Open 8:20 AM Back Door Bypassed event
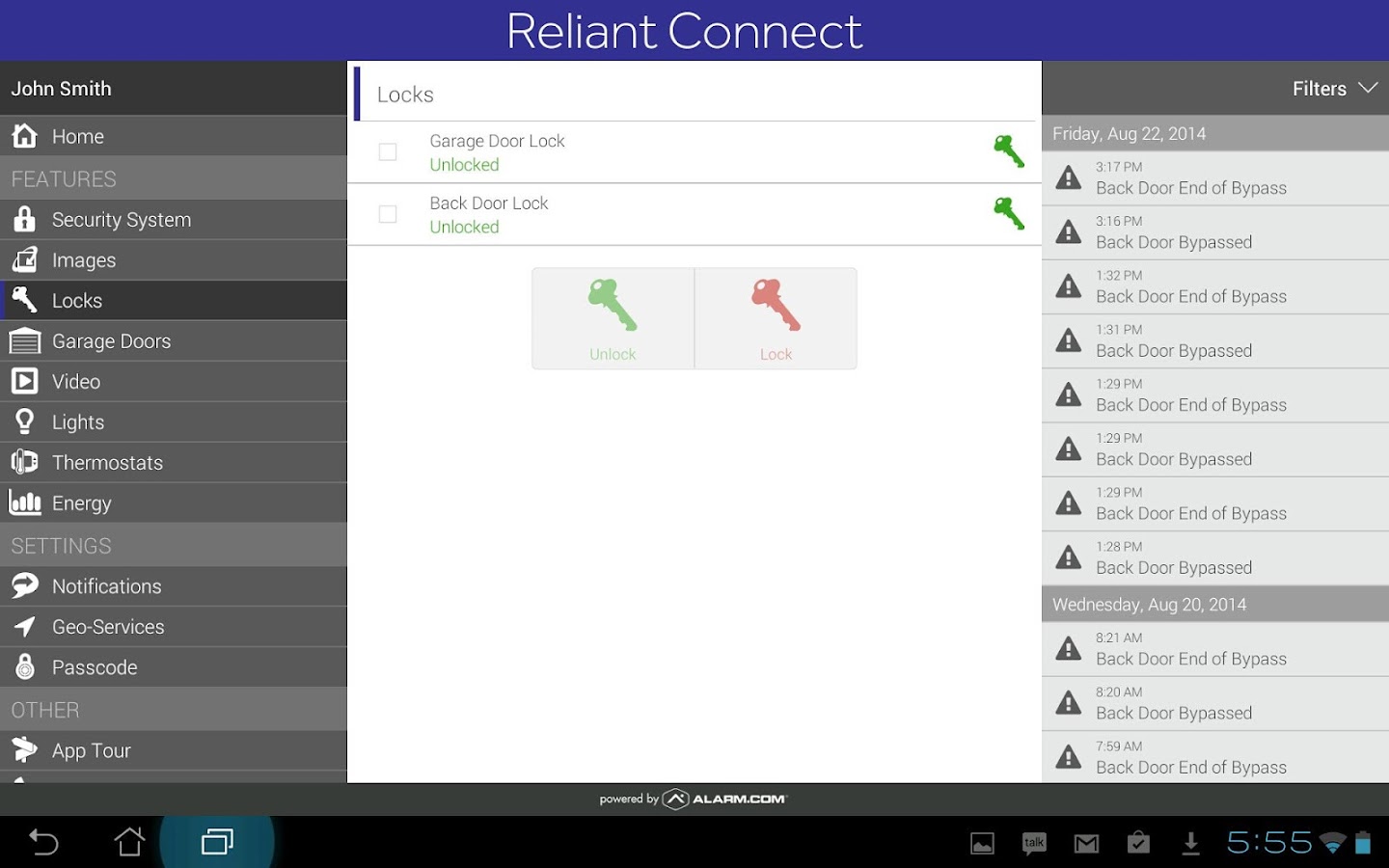The height and width of the screenshot is (868, 1389). 1215,703
